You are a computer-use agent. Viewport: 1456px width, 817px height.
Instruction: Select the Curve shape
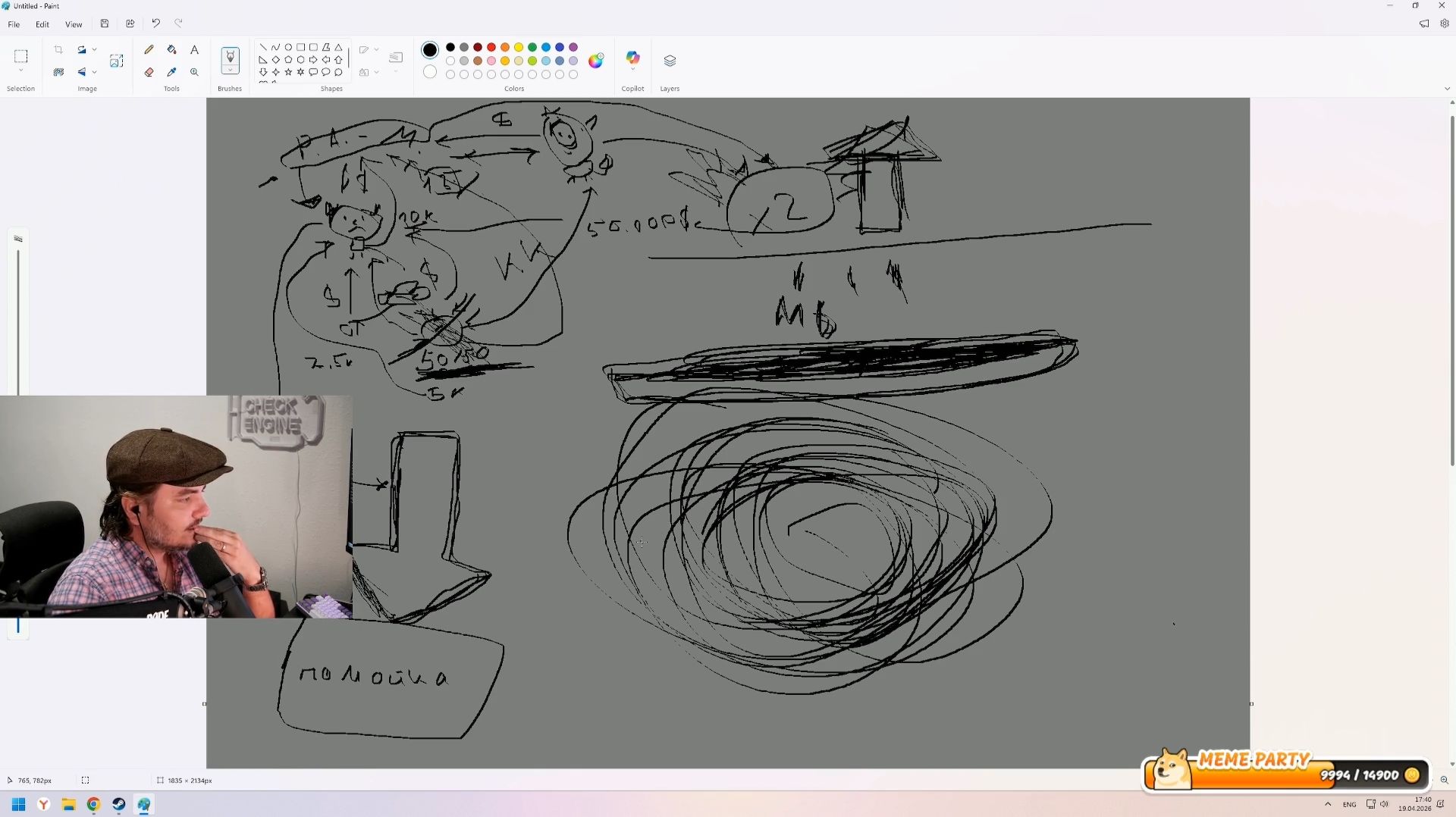click(x=275, y=47)
